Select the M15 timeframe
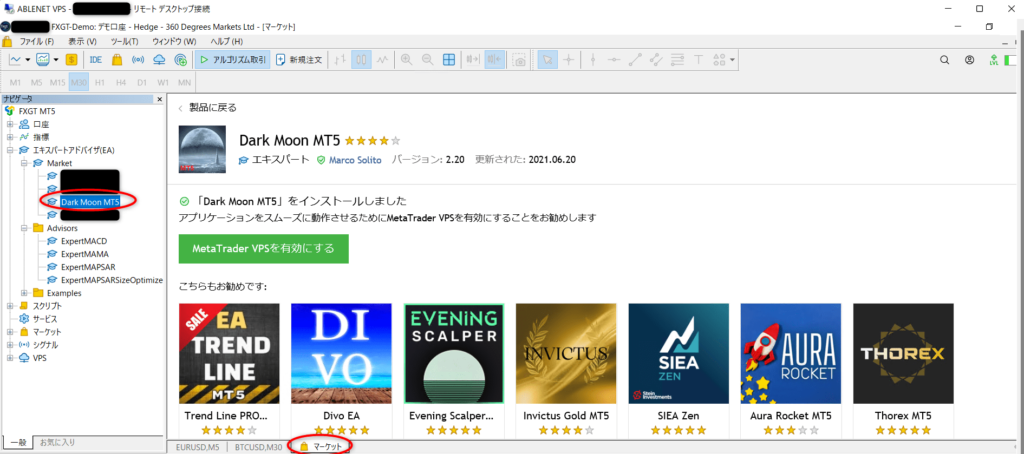This screenshot has width=1024, height=454. tap(57, 83)
